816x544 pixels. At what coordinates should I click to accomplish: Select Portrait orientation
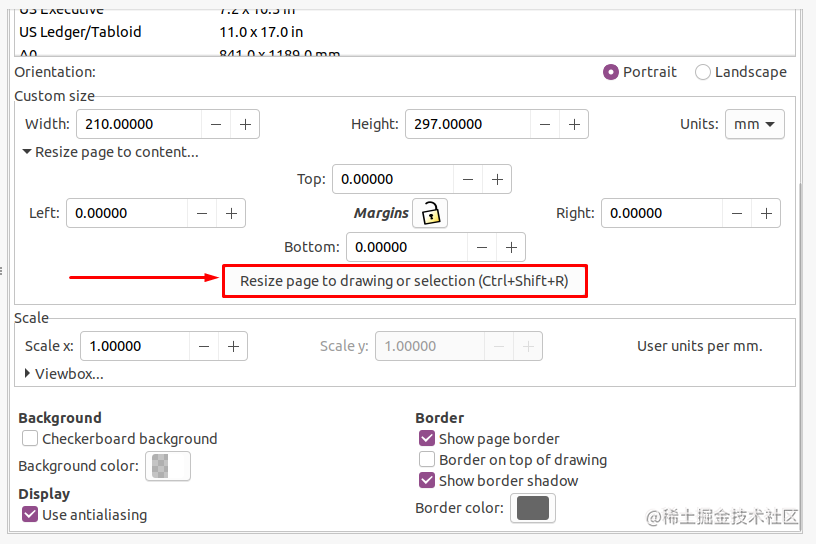[x=640, y=72]
